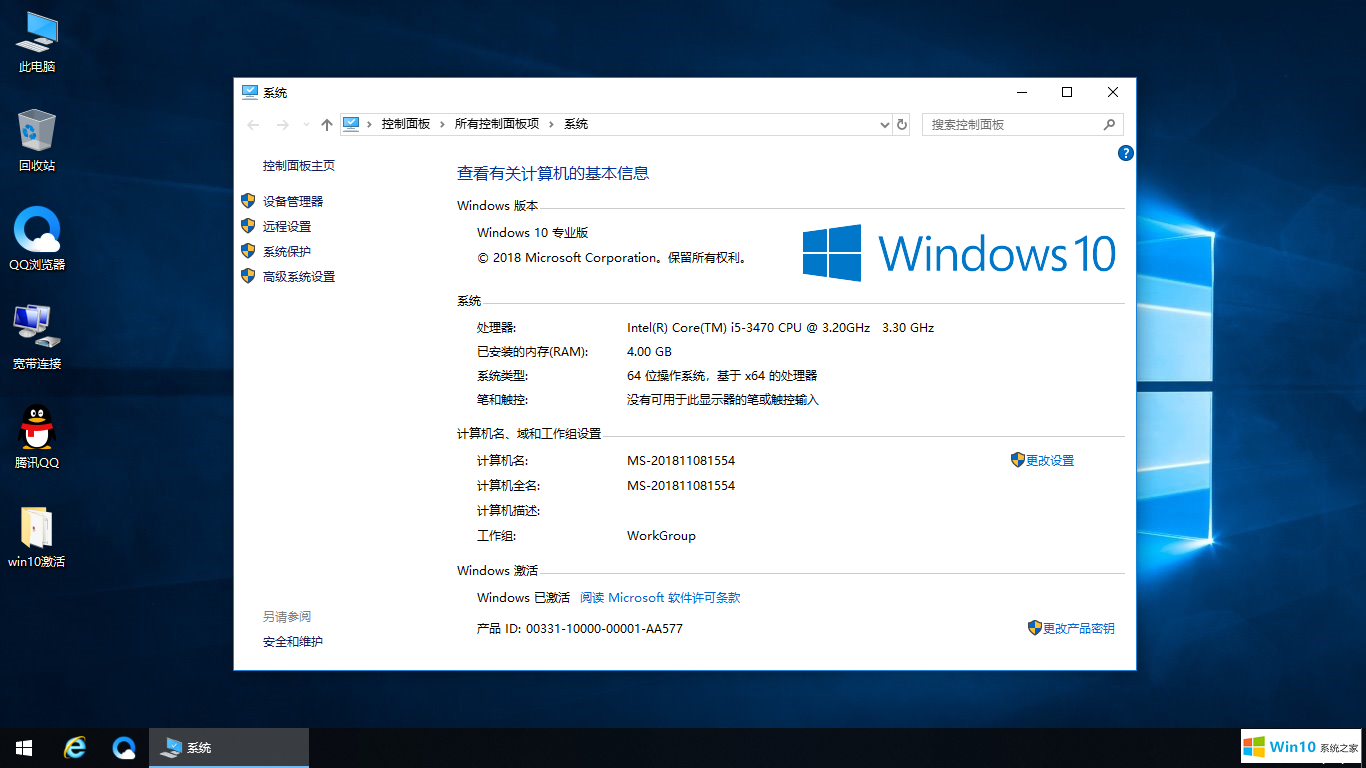Open the address bar history dropdown

(884, 124)
